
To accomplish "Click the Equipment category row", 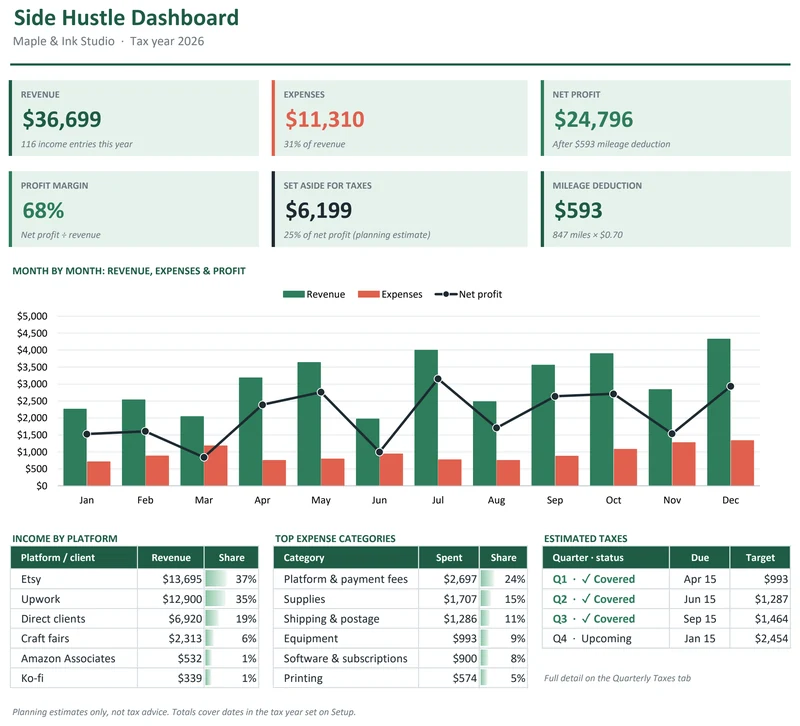I will pyautogui.click(x=401, y=639).
